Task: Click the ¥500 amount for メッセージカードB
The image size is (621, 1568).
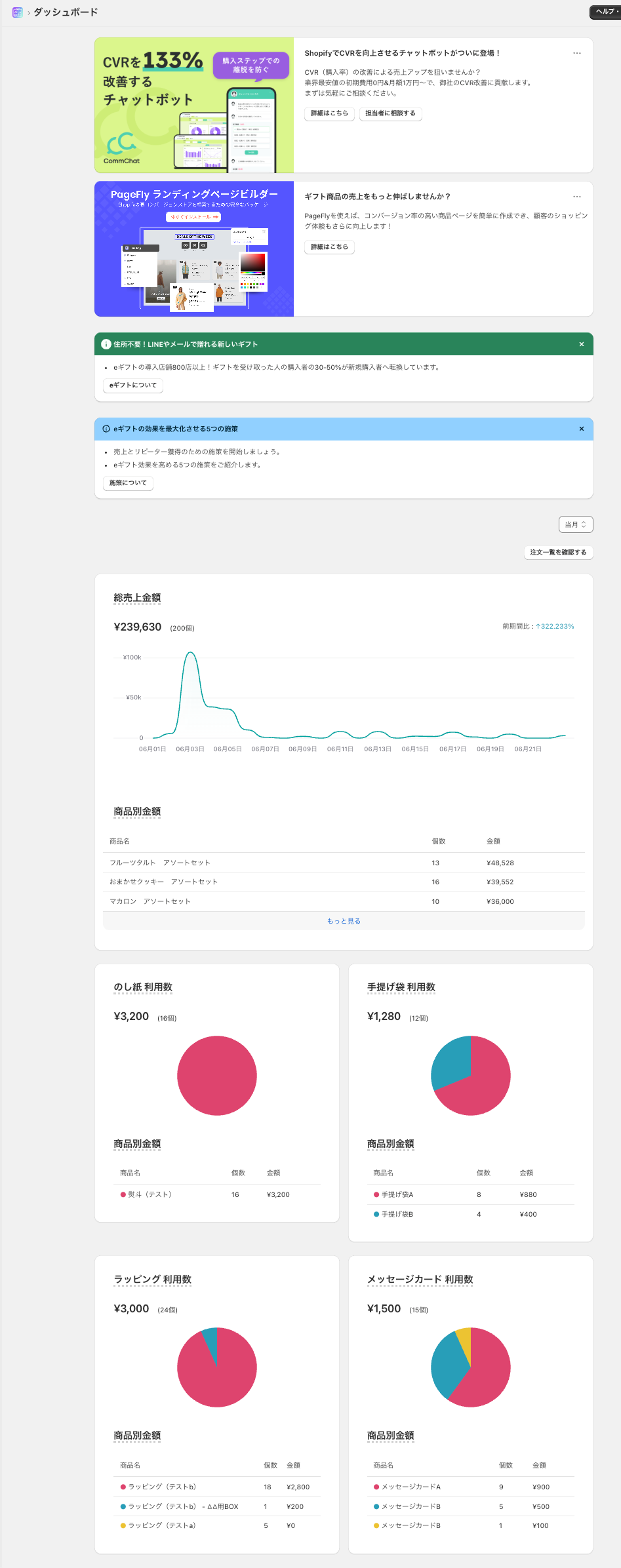Action: click(541, 1506)
